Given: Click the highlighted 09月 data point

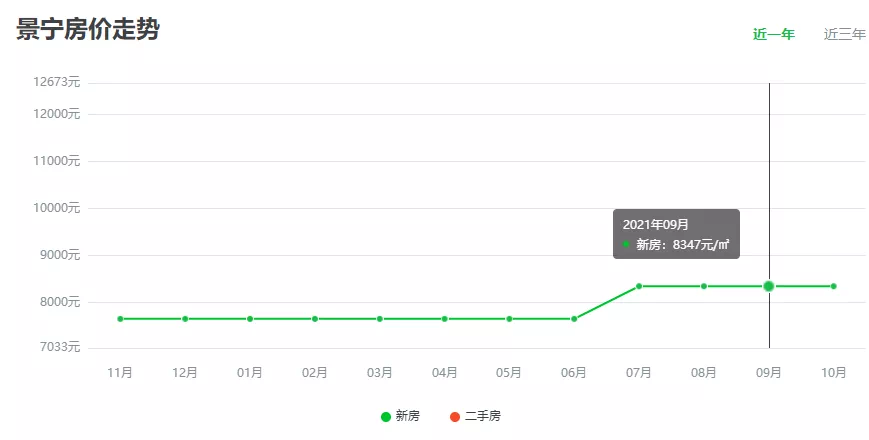Looking at the screenshot, I should (x=769, y=286).
